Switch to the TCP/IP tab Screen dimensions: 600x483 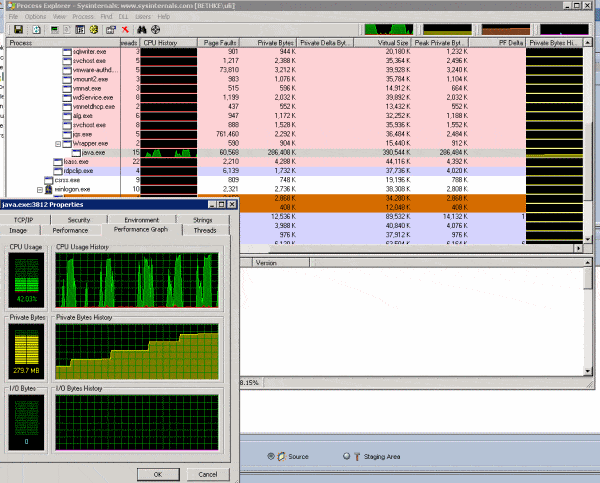pos(24,220)
